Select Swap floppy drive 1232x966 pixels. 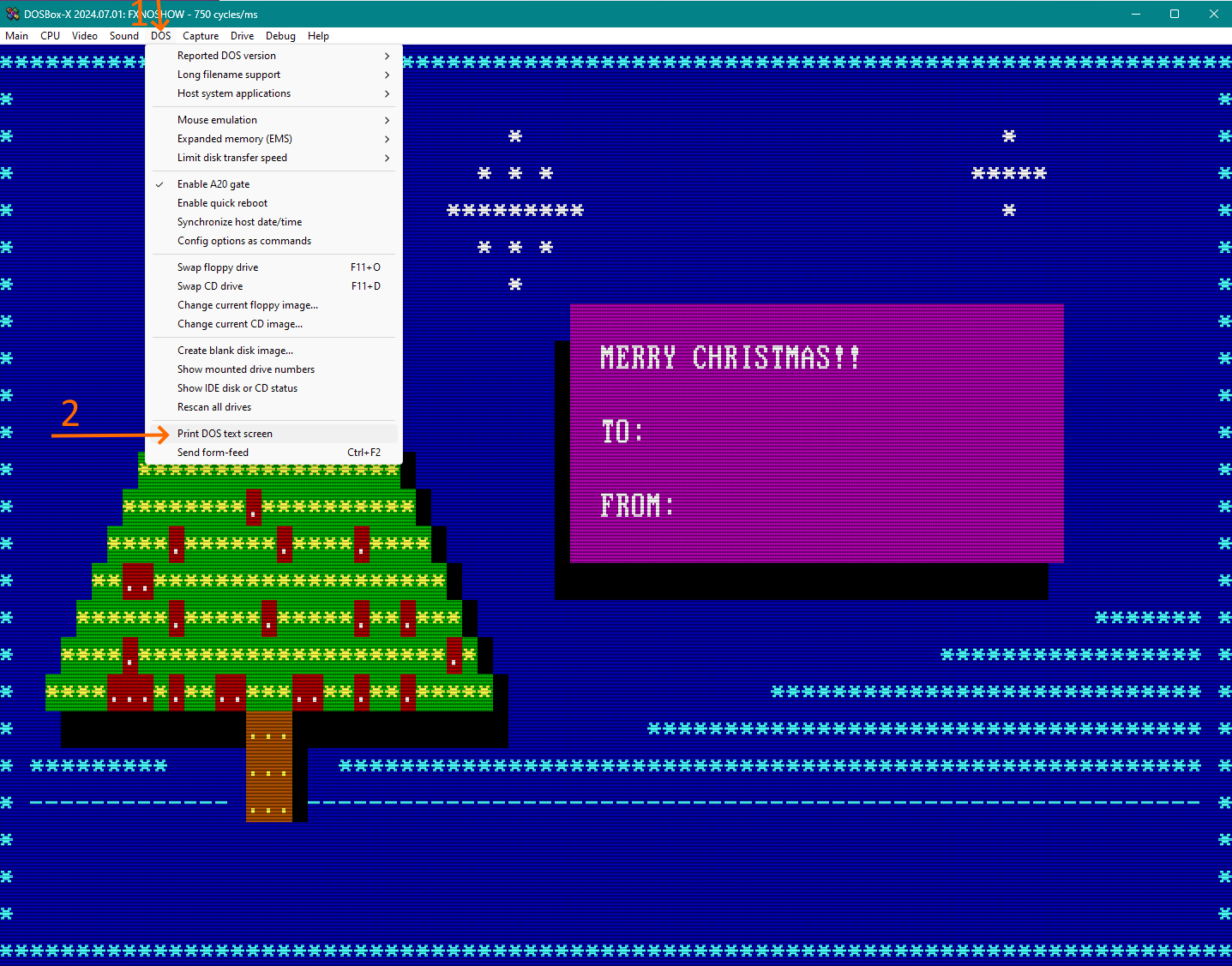(274, 267)
